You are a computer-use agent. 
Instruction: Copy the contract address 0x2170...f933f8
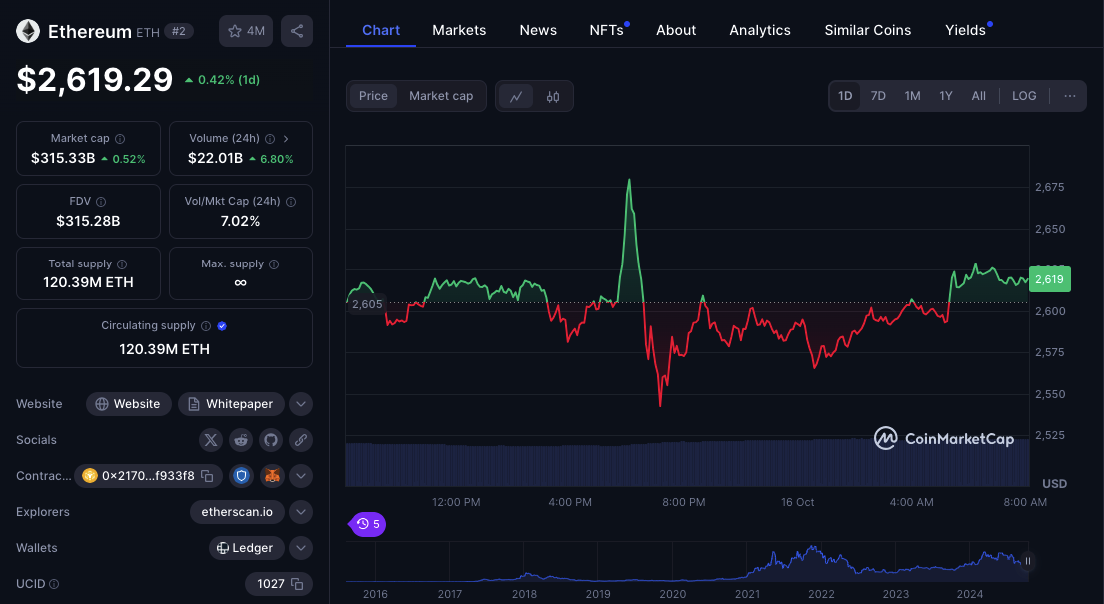(x=207, y=476)
